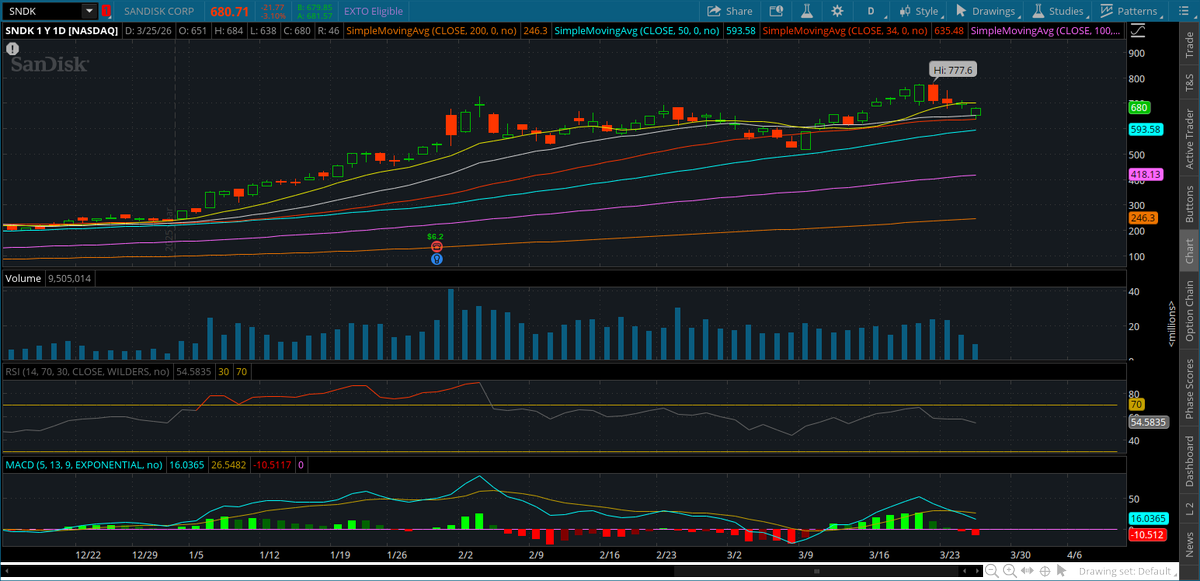Click the MACD study label
Screen dimensions: 1200x581
(83, 465)
